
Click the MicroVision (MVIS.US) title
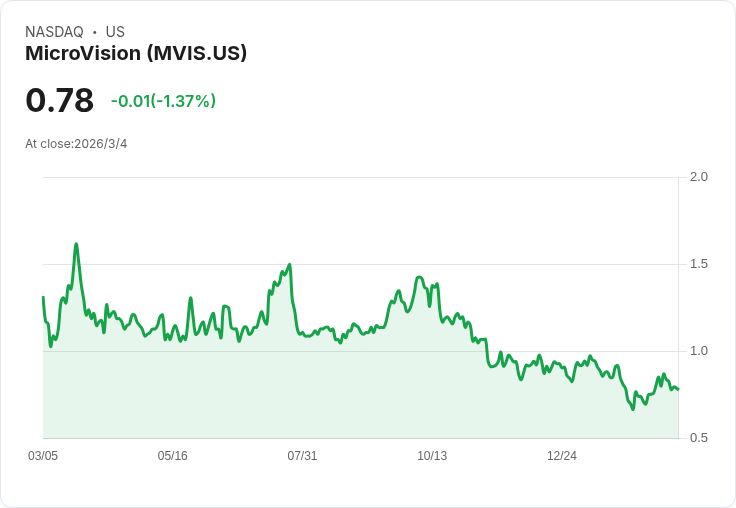[x=136, y=54]
